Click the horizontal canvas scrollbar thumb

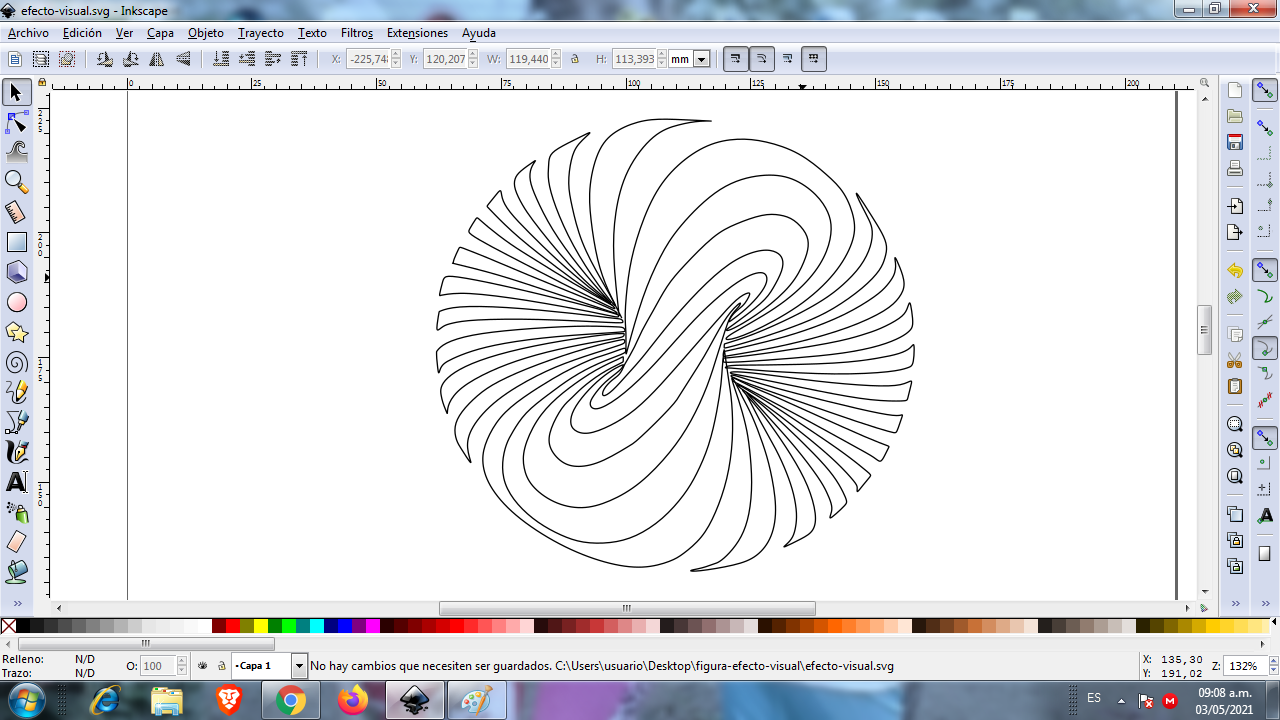[627, 608]
